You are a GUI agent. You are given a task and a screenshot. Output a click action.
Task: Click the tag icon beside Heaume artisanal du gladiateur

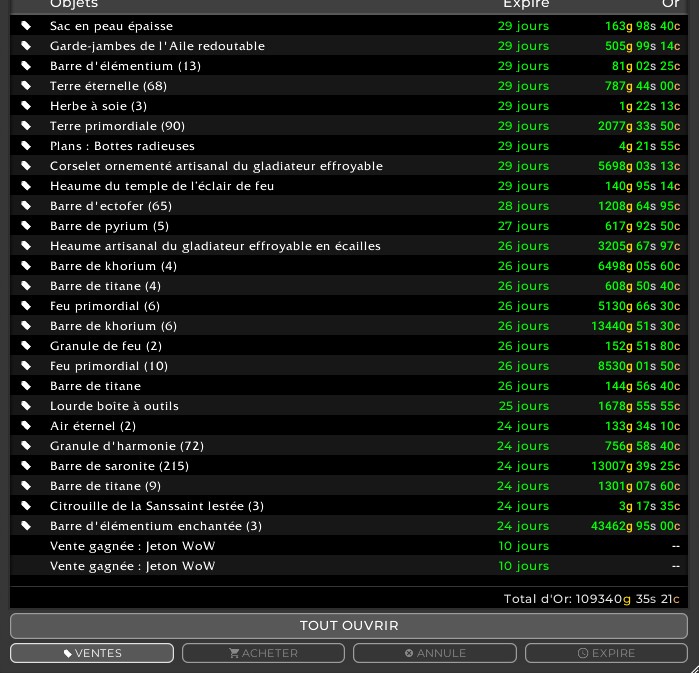26,246
